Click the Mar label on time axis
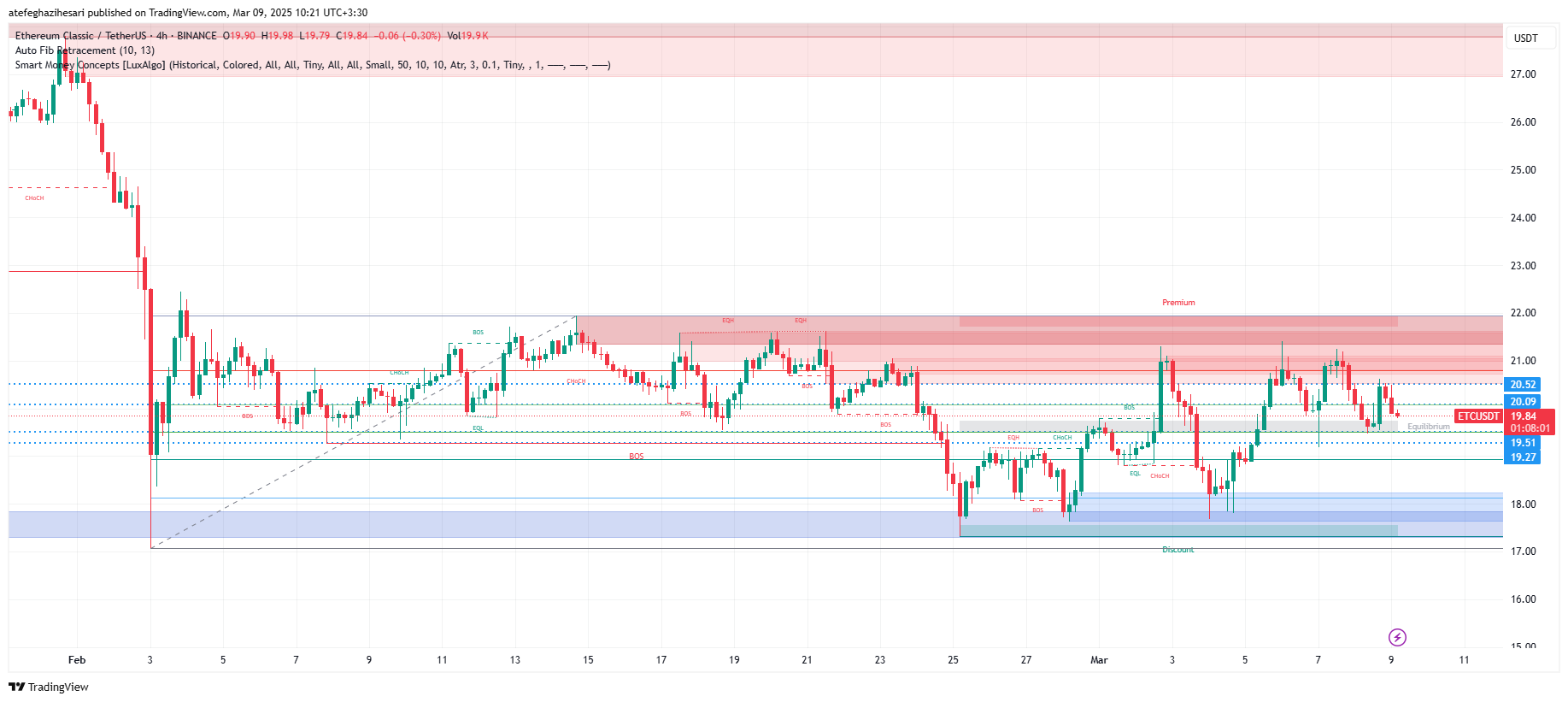Viewport: 1568px width, 702px height. (x=1099, y=660)
